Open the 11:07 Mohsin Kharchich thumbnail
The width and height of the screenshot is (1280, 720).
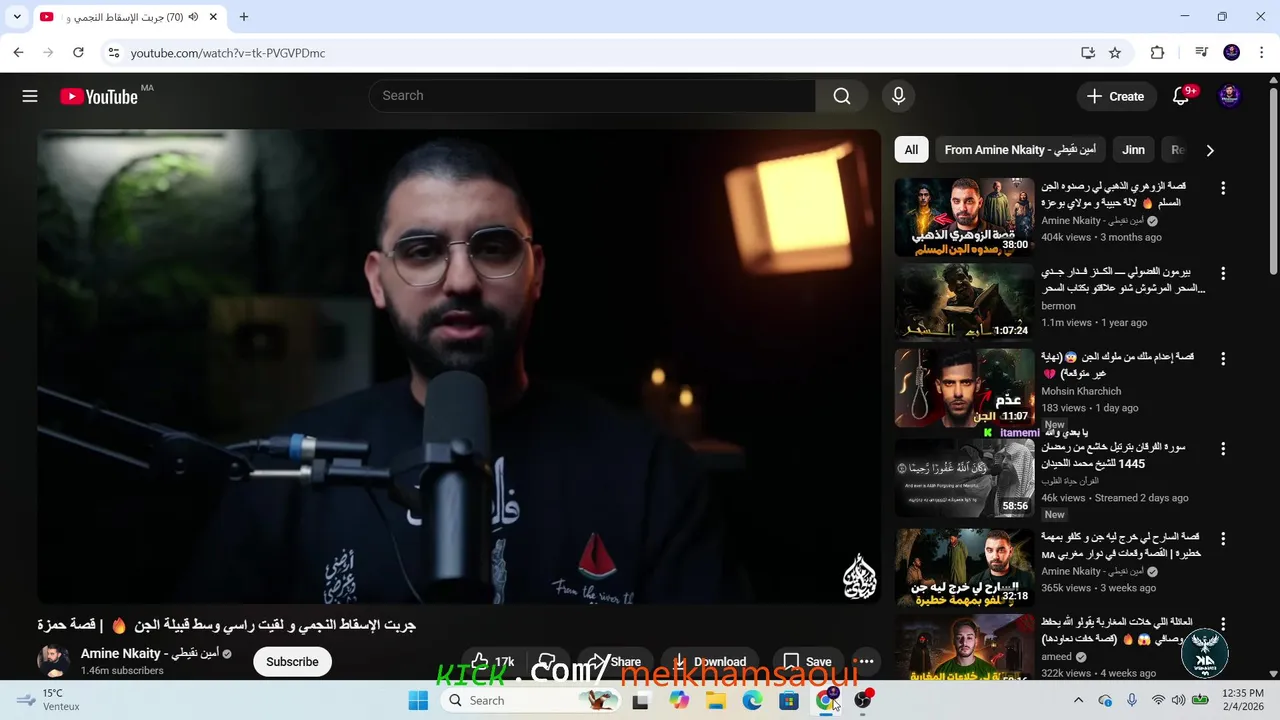coord(964,387)
